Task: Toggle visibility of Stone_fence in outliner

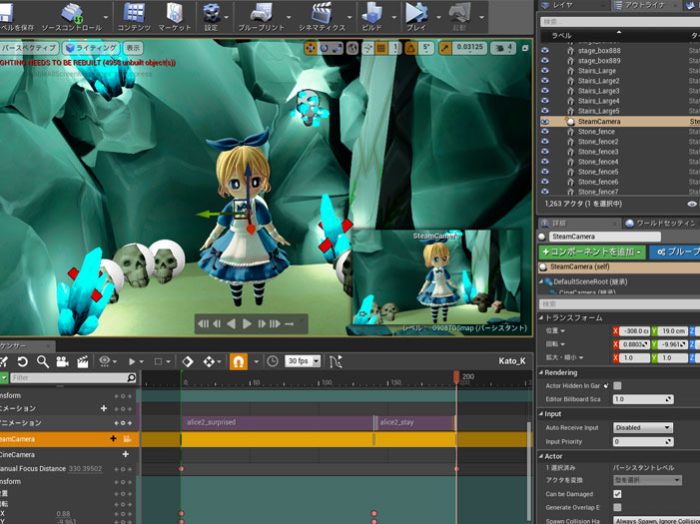Action: 545,132
